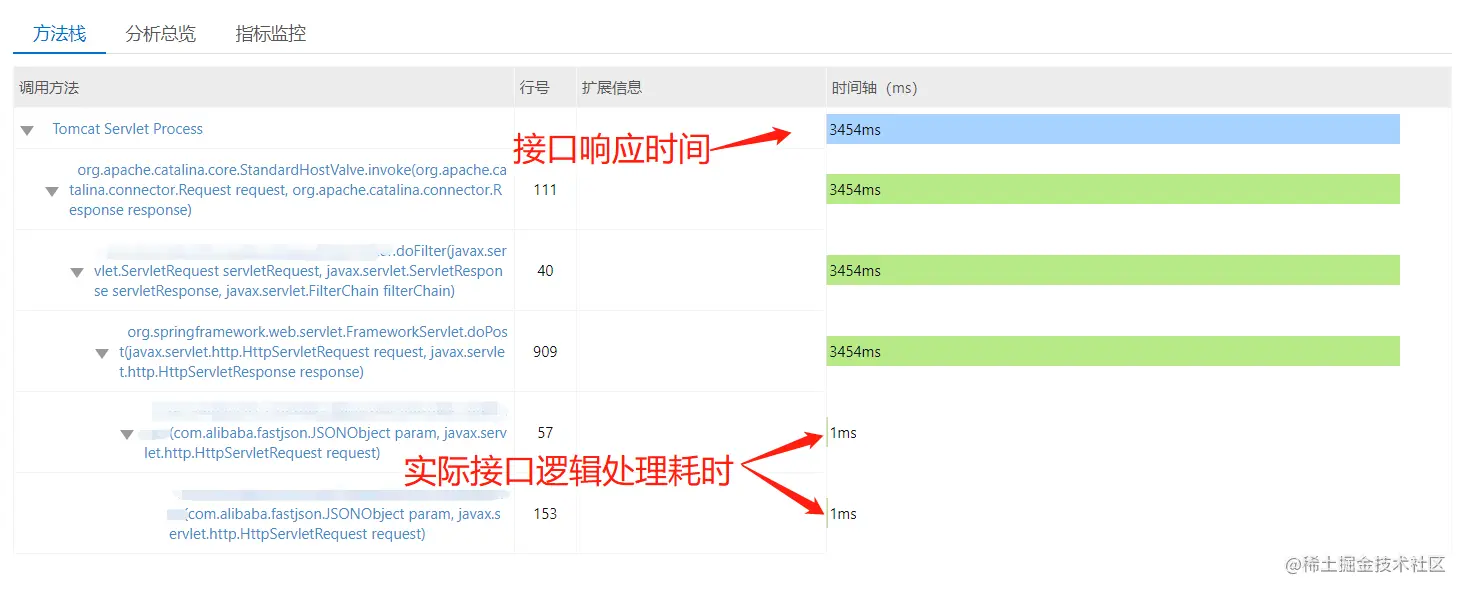Click the 1ms marker in the line 57 row
This screenshot has width=1464, height=593.
[x=842, y=433]
